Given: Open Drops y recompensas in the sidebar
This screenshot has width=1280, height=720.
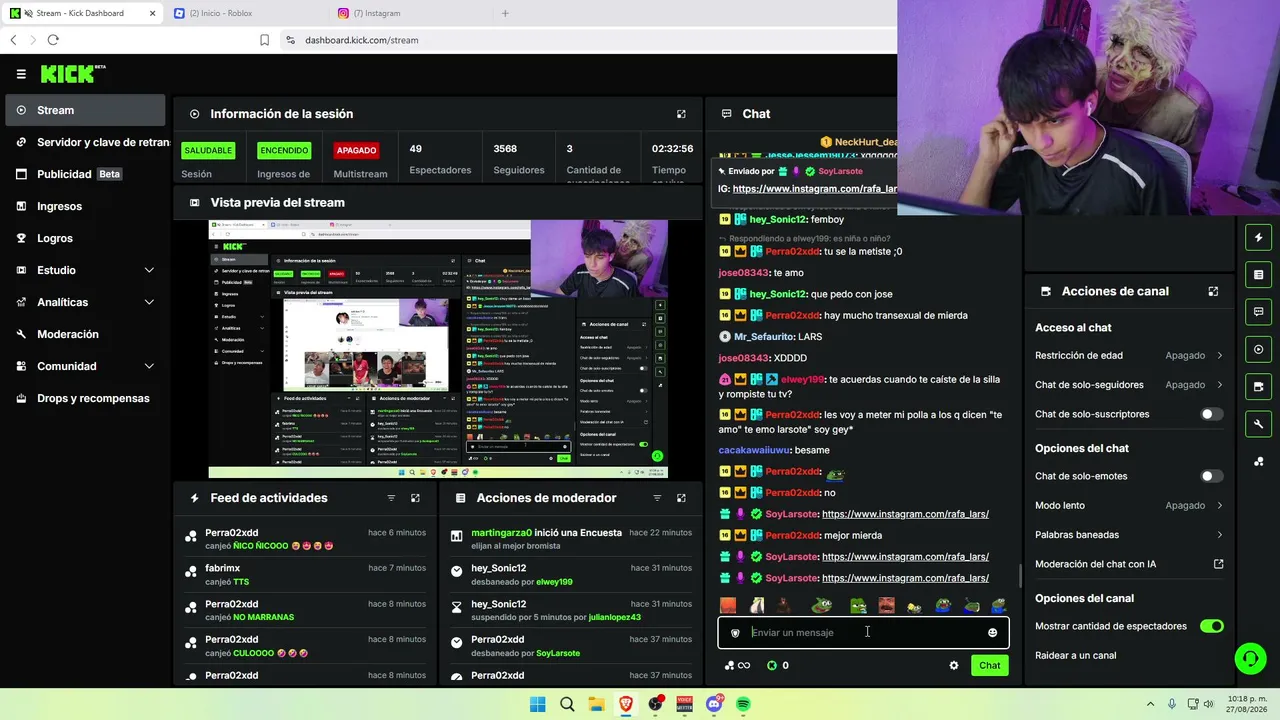Looking at the screenshot, I should point(85,398).
